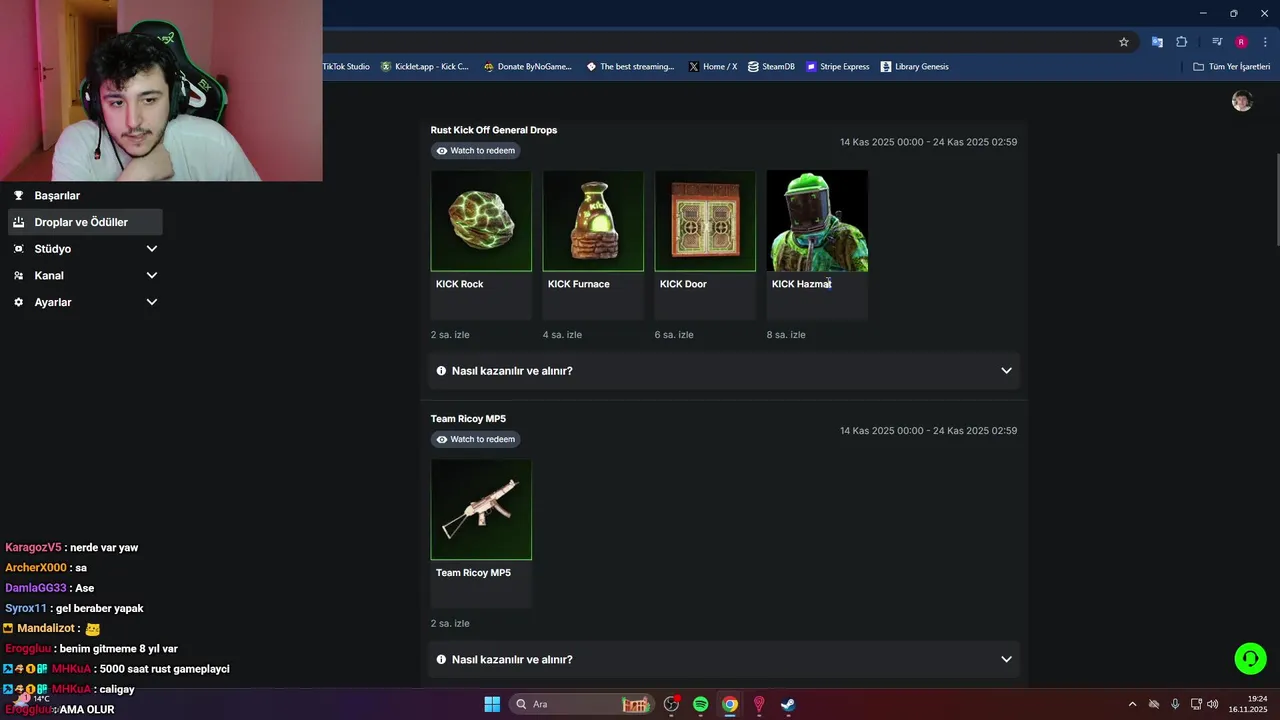1280x720 pixels.
Task: Click the KICK Furnace drop image
Action: click(593, 221)
